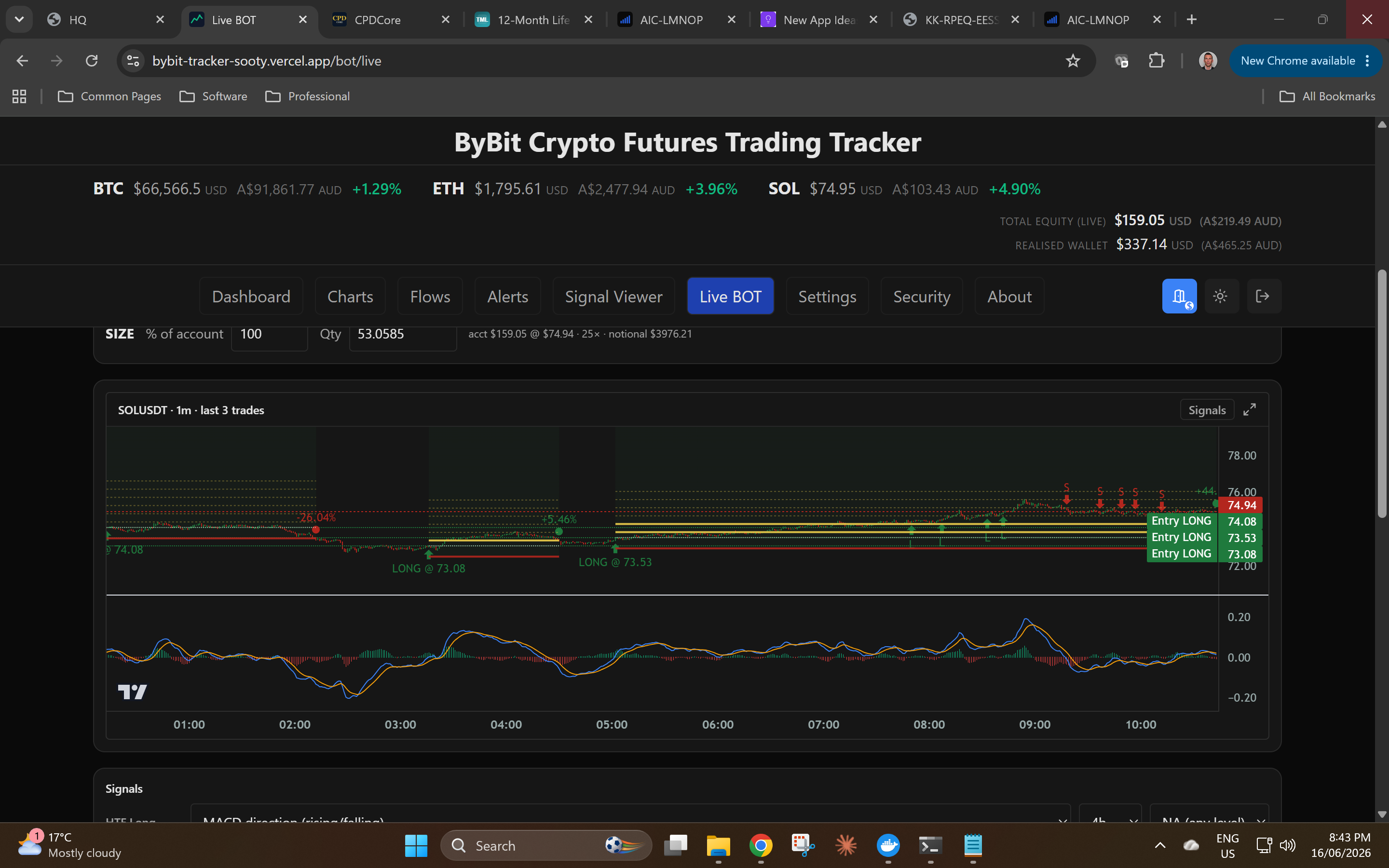Open the Alerts tab

pyautogui.click(x=507, y=296)
